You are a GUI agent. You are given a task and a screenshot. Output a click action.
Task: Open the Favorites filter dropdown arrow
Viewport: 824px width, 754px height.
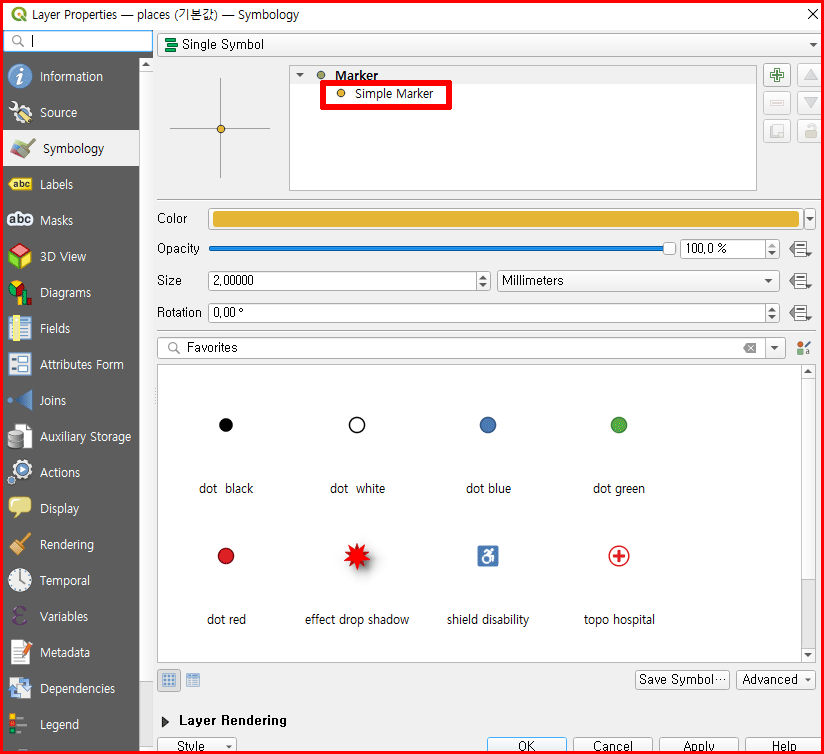point(775,348)
